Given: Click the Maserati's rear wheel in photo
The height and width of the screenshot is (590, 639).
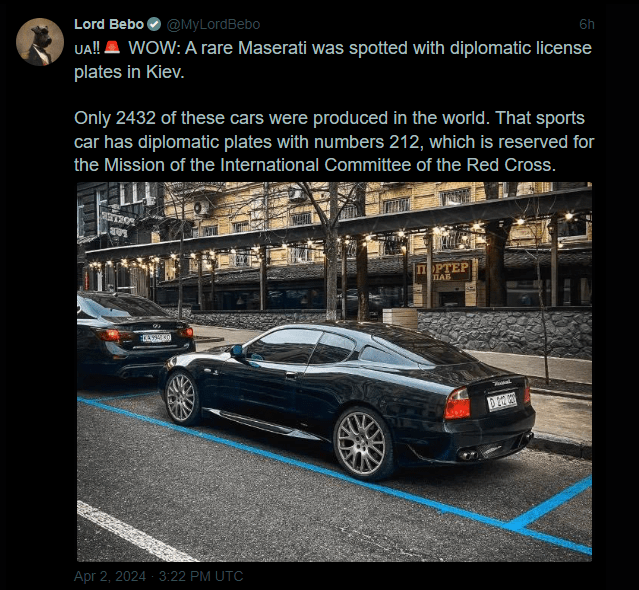Looking at the screenshot, I should [x=362, y=443].
